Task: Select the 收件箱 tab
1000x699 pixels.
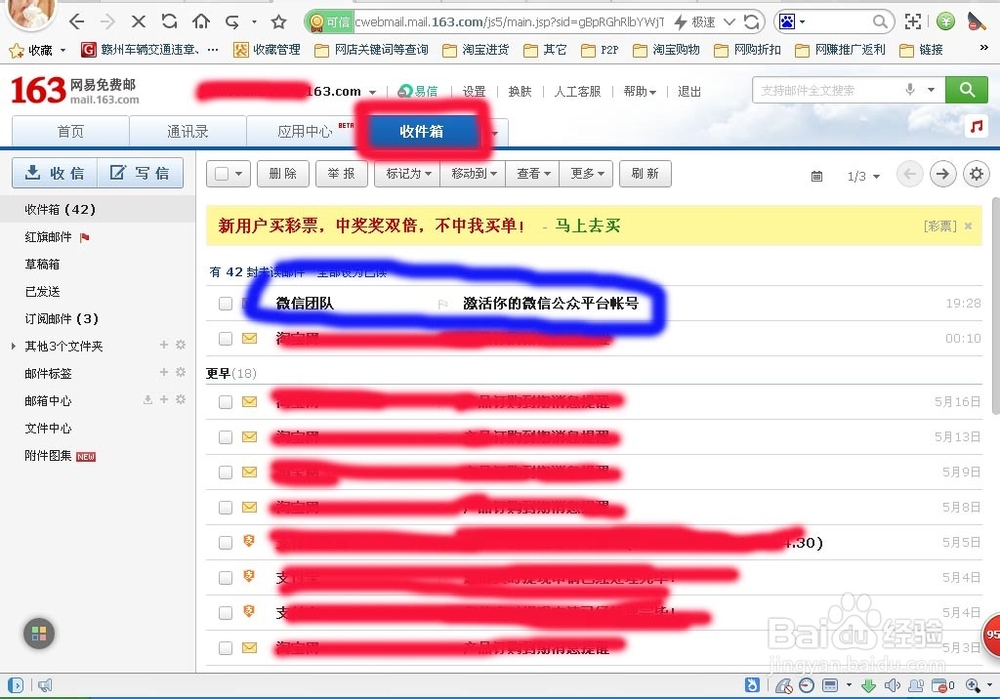Action: [422, 131]
